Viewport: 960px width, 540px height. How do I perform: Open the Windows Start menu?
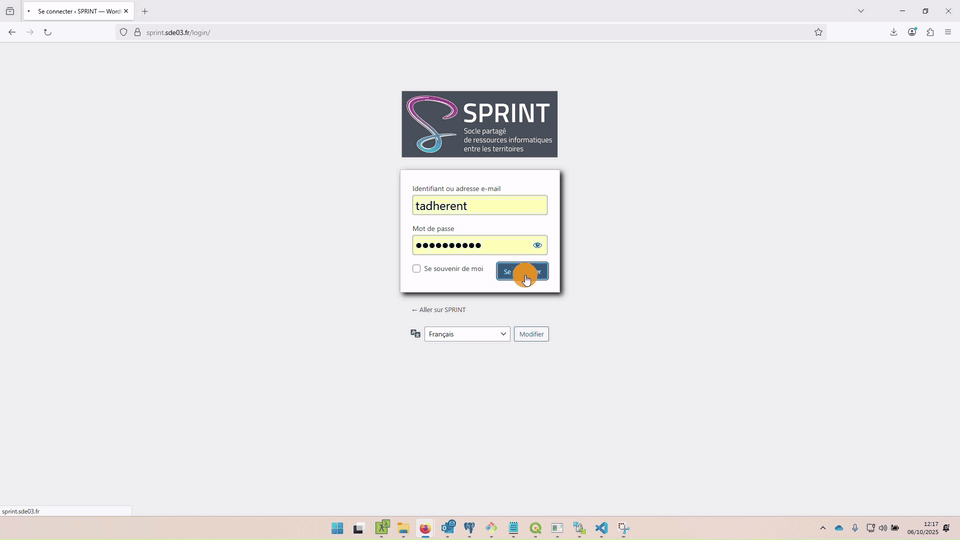(337, 528)
